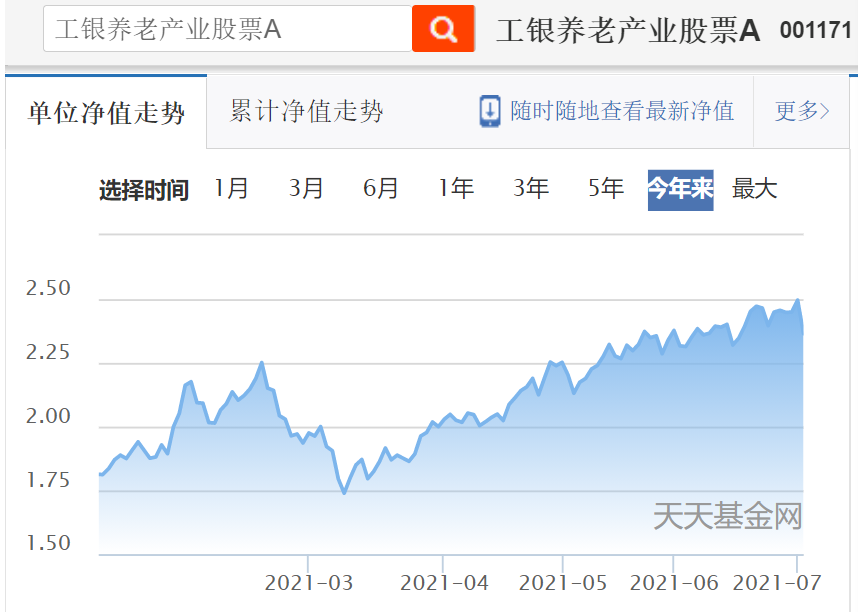This screenshot has height=612, width=858.
Task: Click the 1.50 y-axis label
Action: point(48,543)
